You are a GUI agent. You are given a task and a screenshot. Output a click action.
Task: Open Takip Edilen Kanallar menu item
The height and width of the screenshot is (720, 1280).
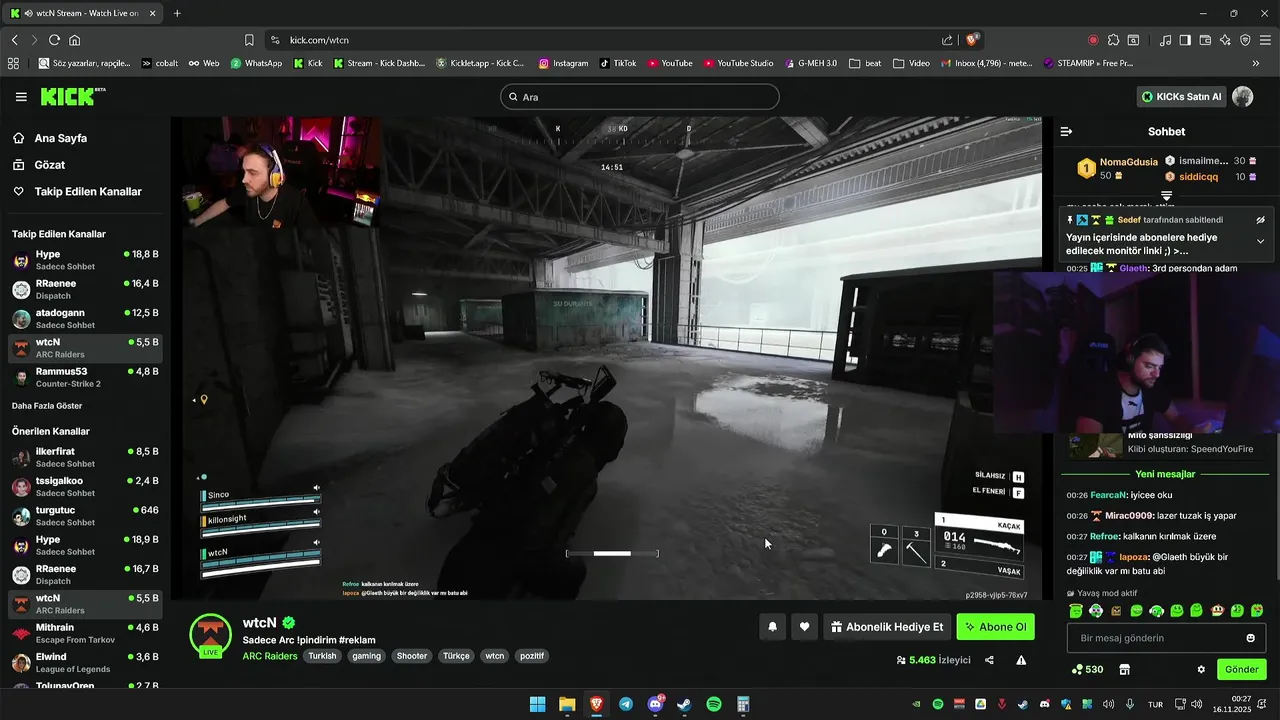tap(88, 191)
